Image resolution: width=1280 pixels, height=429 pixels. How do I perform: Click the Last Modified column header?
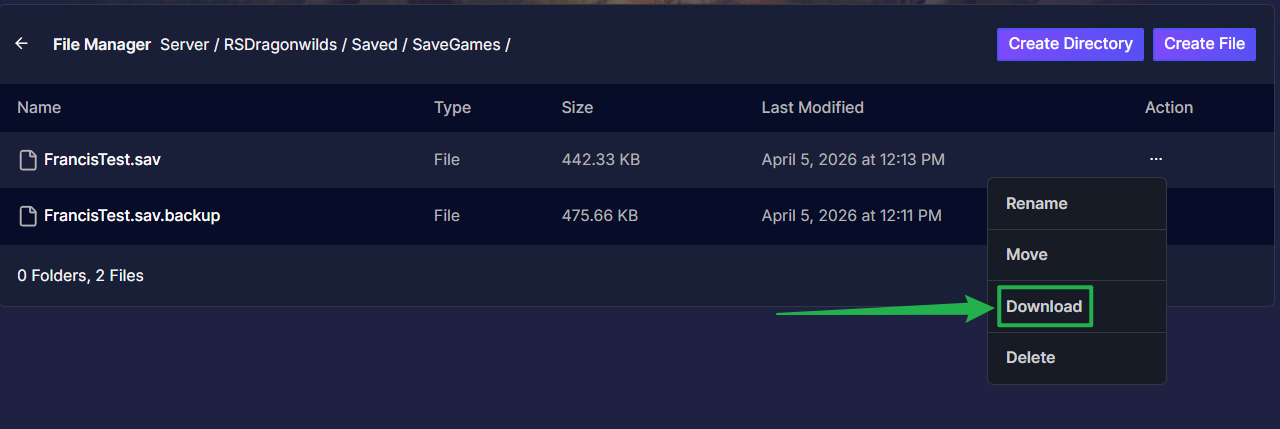(812, 108)
